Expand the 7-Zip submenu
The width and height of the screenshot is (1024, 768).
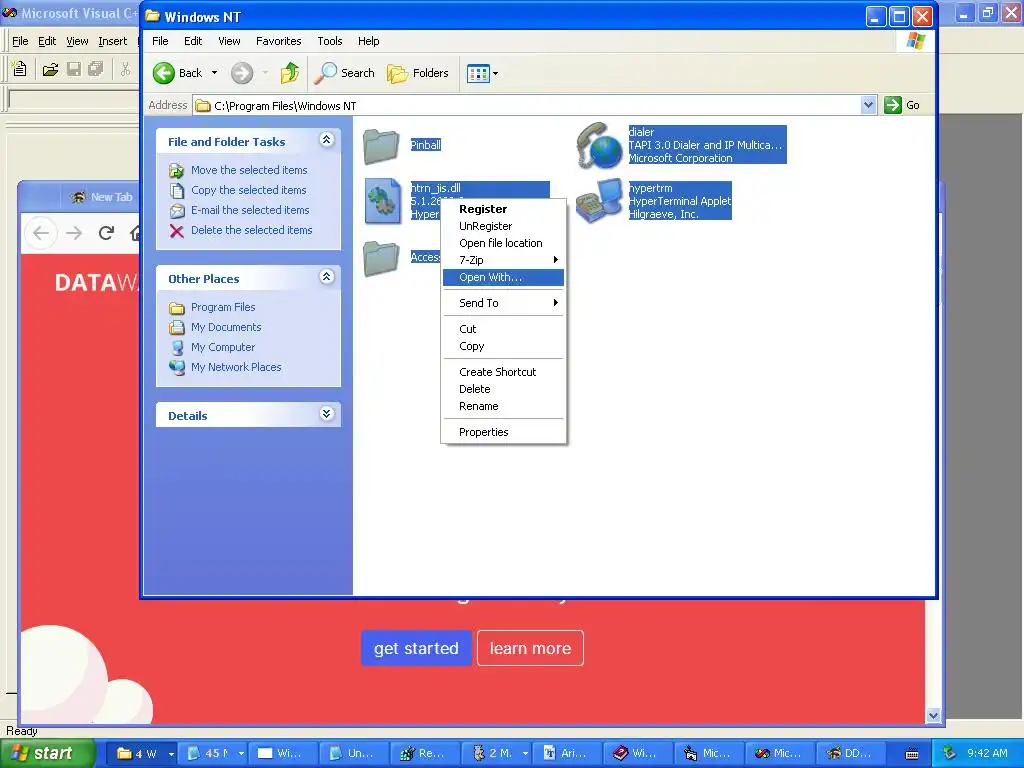pos(503,260)
